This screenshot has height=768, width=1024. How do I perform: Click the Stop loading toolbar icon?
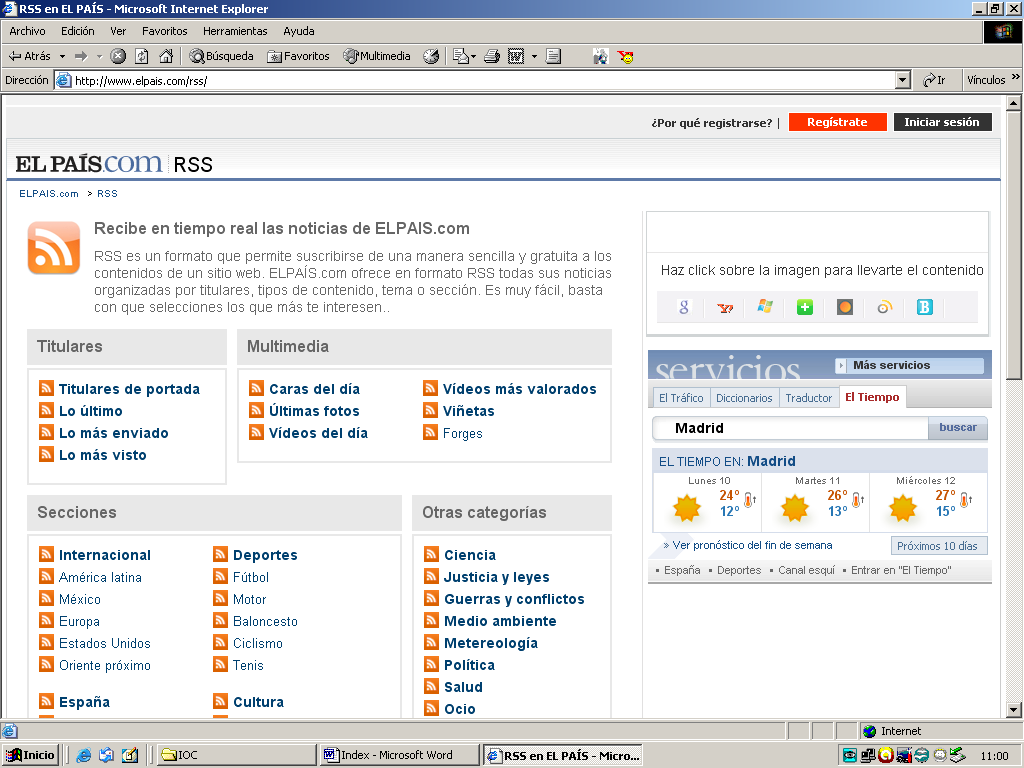pyautogui.click(x=118, y=57)
